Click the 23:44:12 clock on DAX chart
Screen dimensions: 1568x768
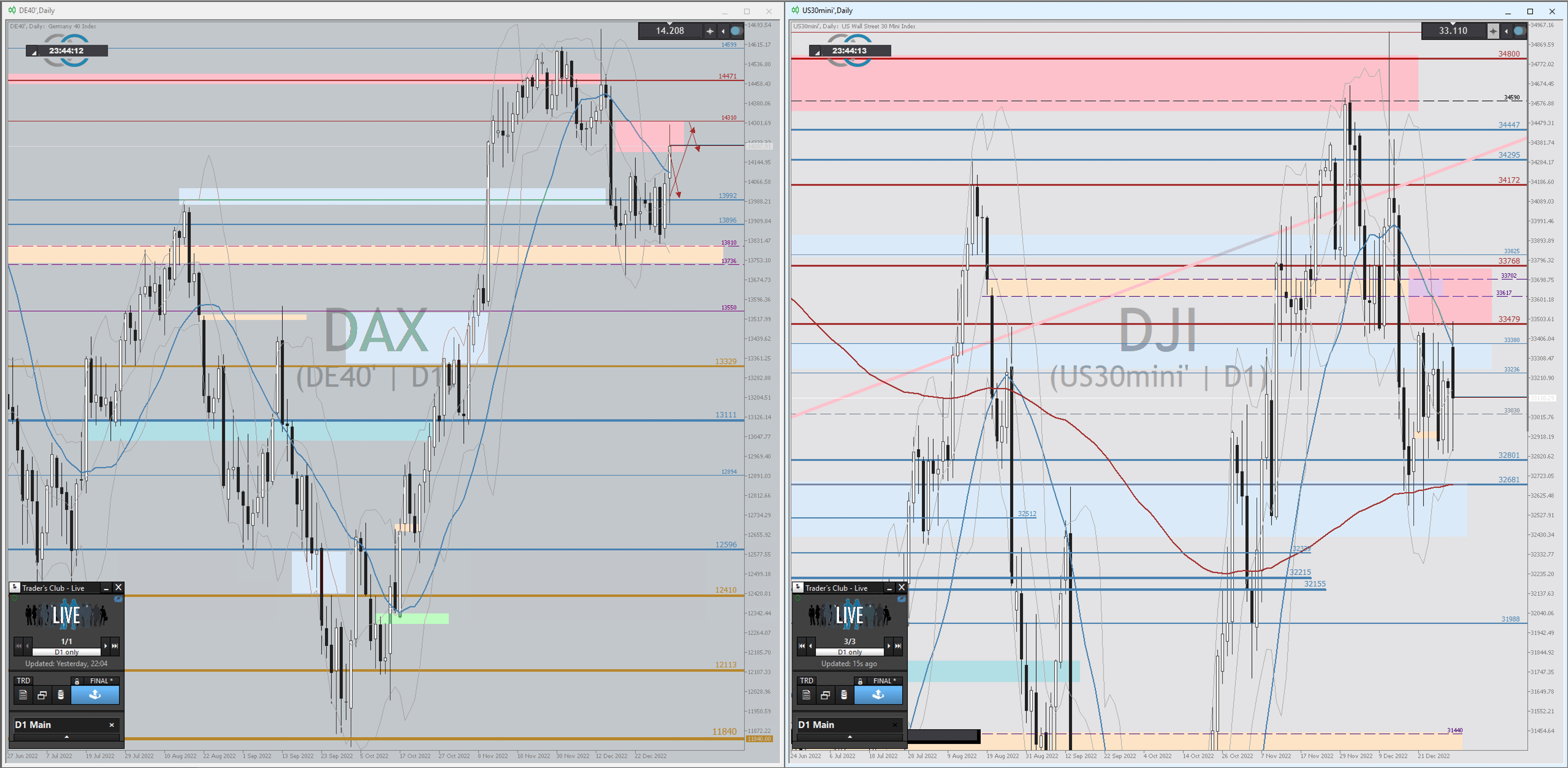click(66, 51)
